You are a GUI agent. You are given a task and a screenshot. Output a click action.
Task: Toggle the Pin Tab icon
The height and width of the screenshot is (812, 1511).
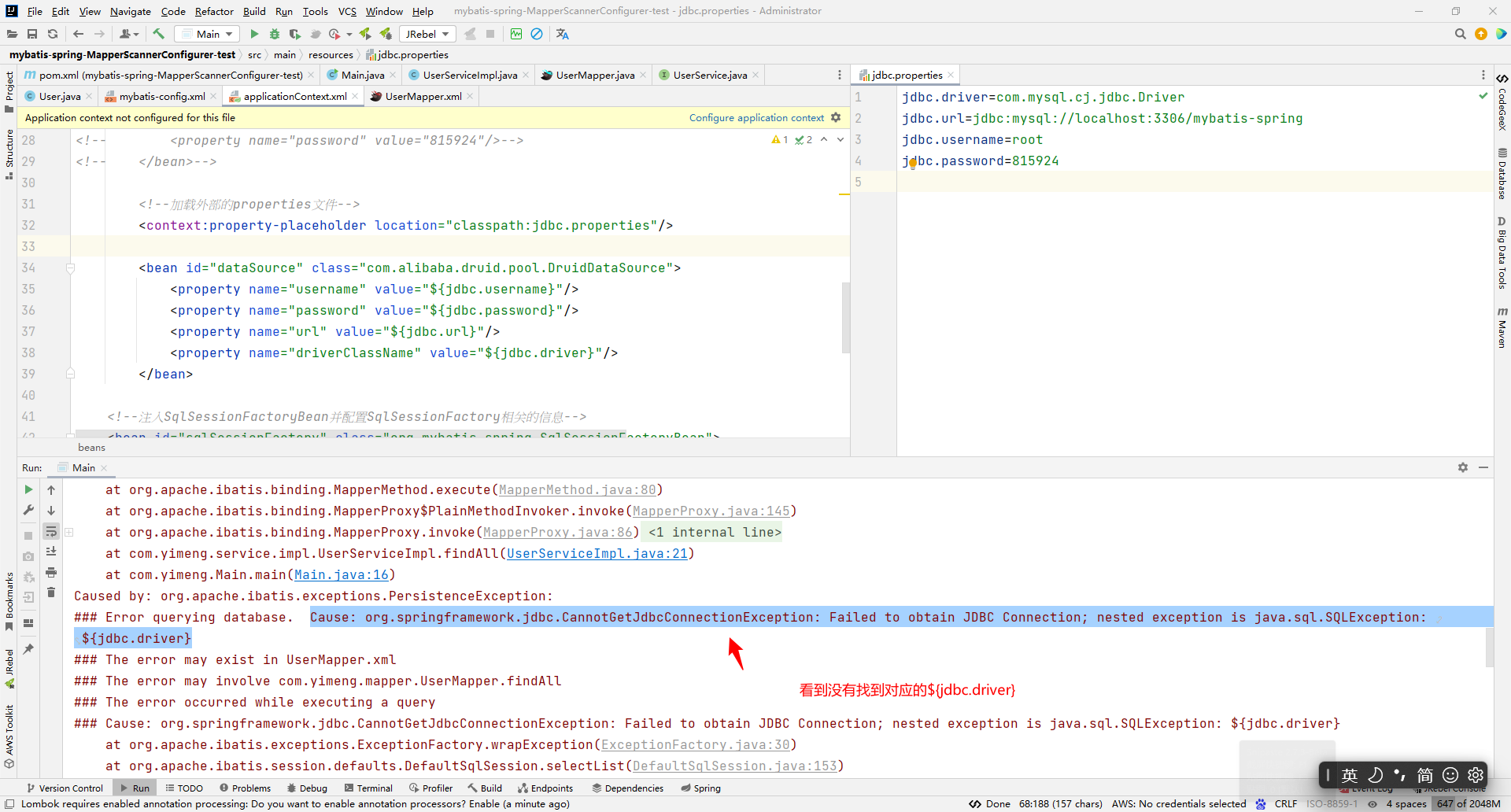28,649
